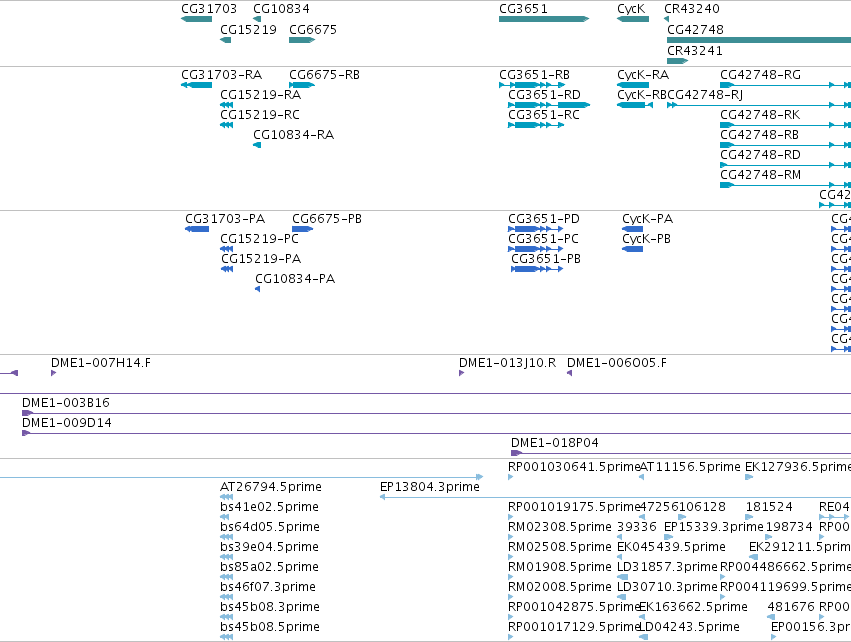Click EST EP15339.3prime
This screenshot has width=851, height=642.
pyautogui.click(x=669, y=537)
